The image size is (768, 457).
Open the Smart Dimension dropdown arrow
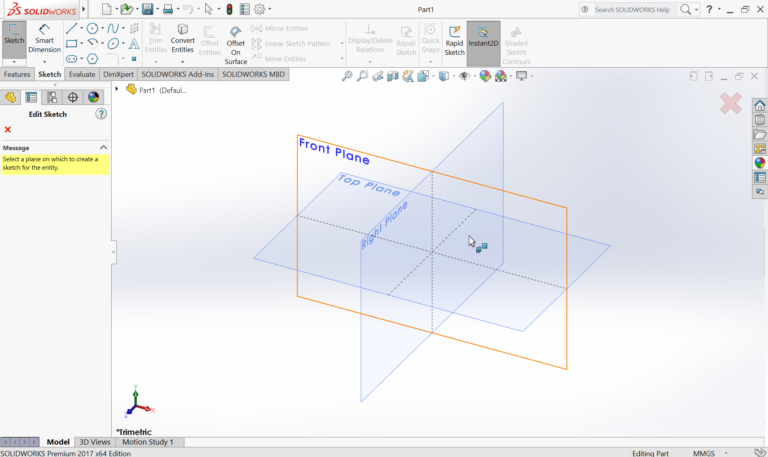coord(44,62)
